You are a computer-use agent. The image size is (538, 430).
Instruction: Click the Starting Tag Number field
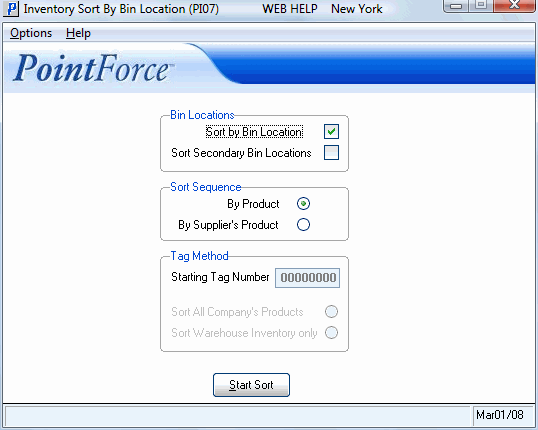(307, 278)
